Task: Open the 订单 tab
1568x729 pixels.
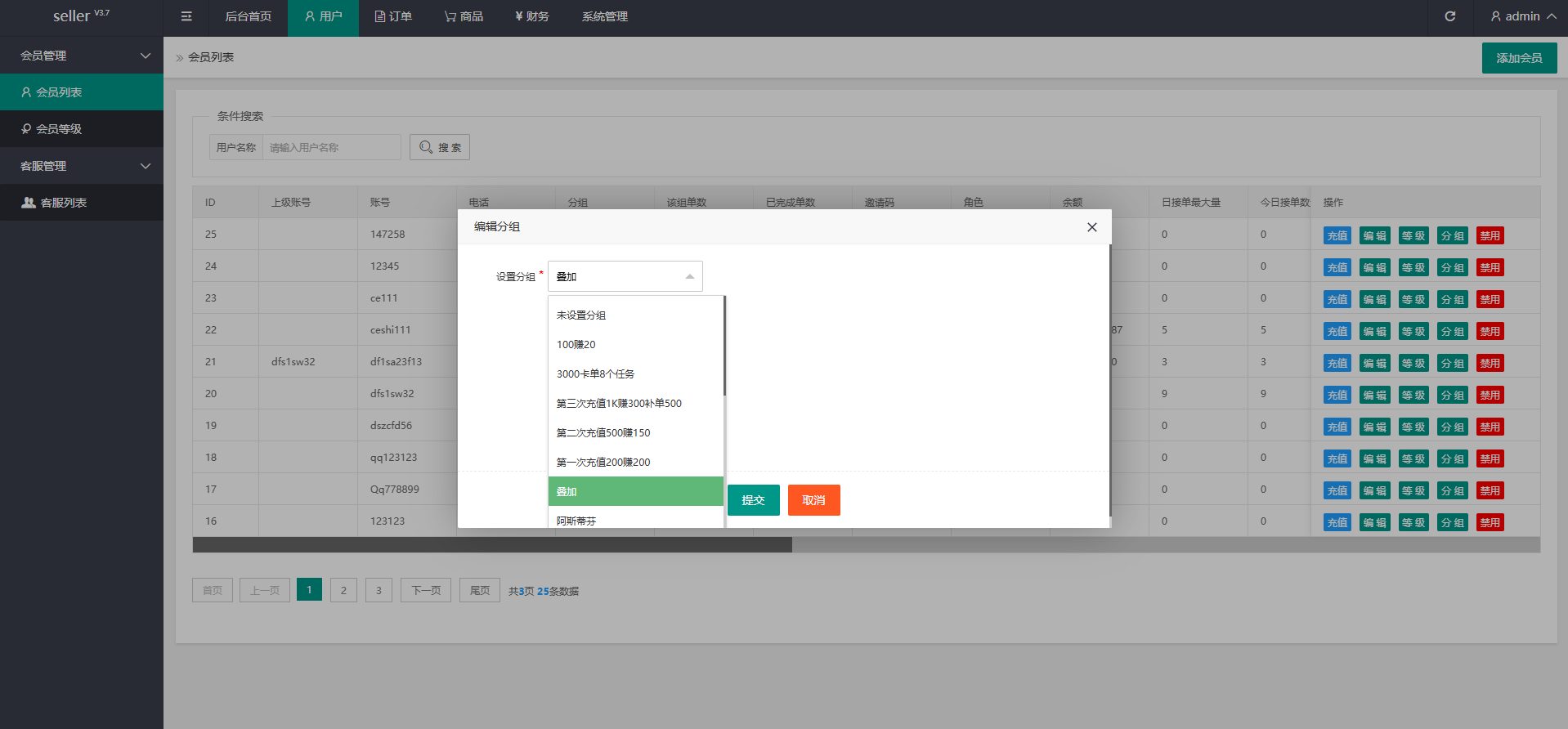Action: (393, 16)
